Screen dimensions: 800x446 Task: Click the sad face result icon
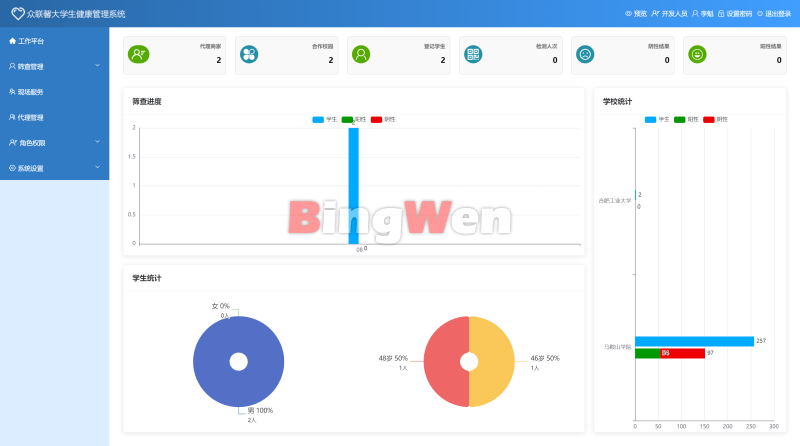(585, 55)
